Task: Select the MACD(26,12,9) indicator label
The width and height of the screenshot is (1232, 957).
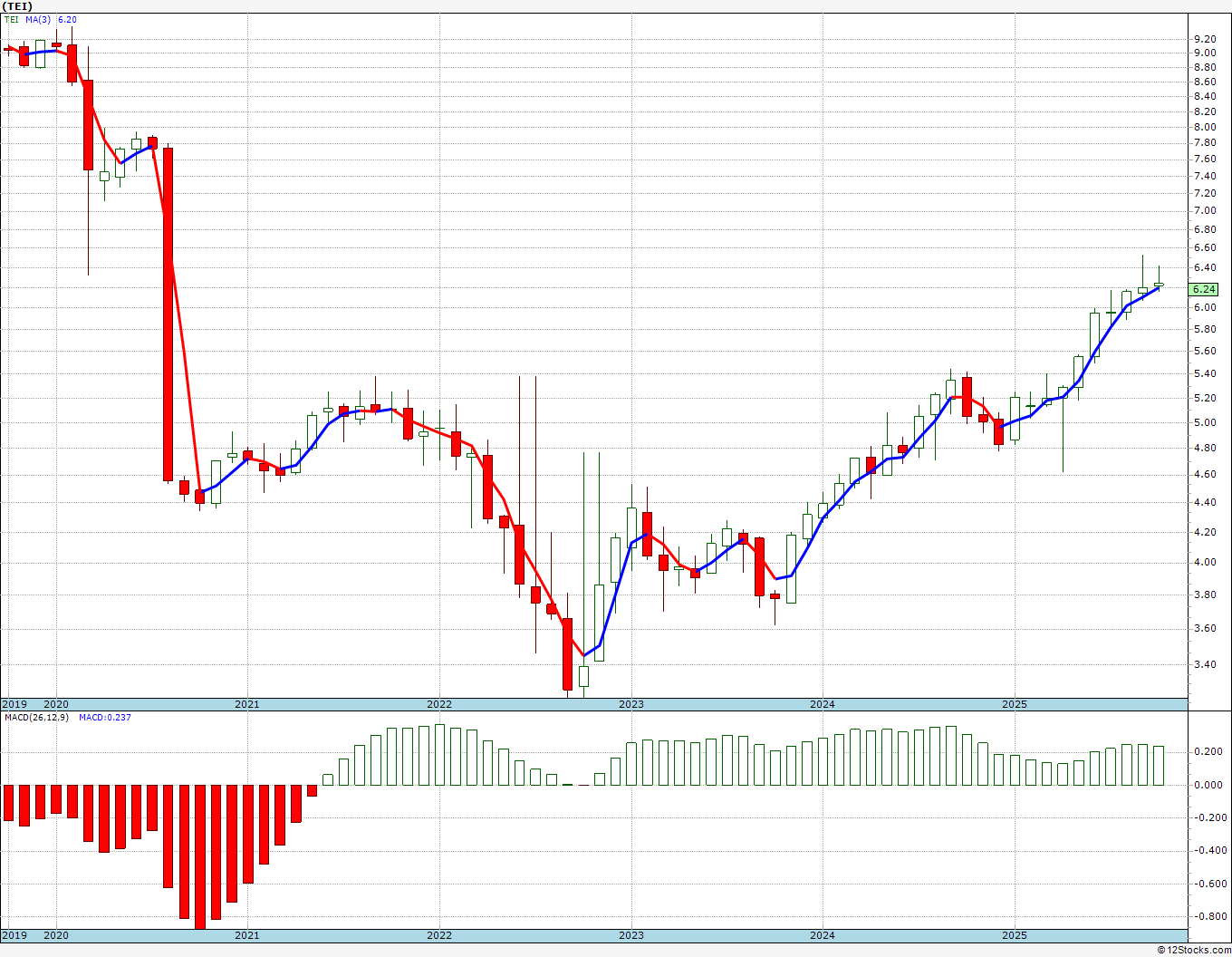Action: point(37,717)
